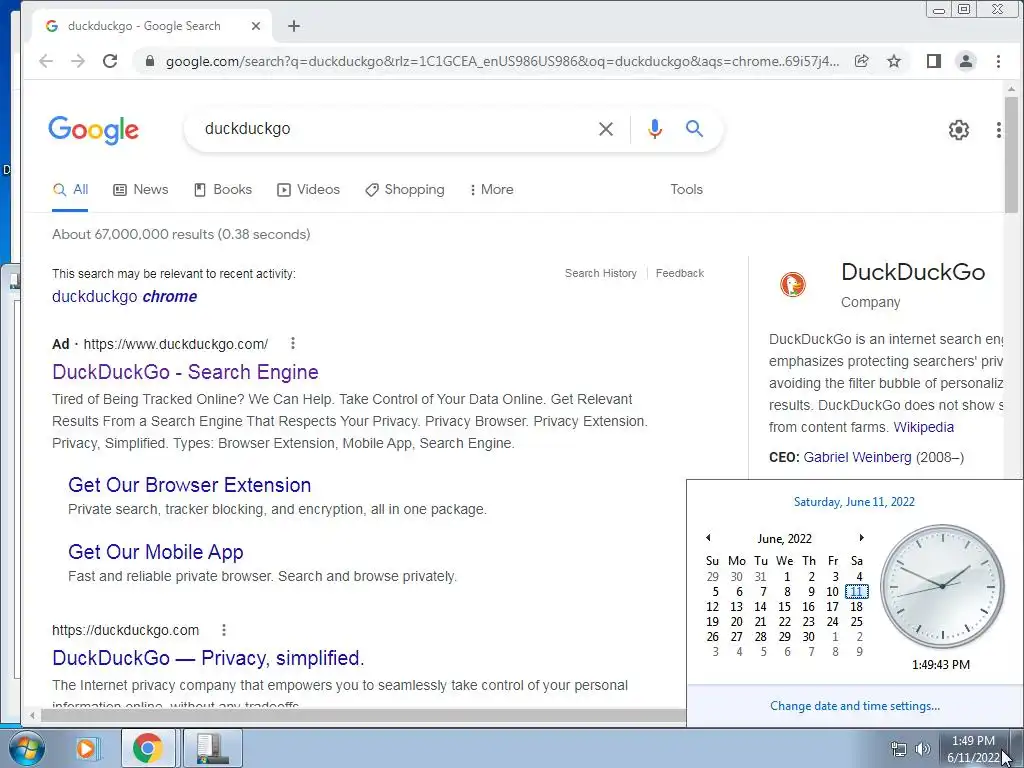1024x768 pixels.
Task: Select June 15 in the calendar
Action: click(x=784, y=607)
